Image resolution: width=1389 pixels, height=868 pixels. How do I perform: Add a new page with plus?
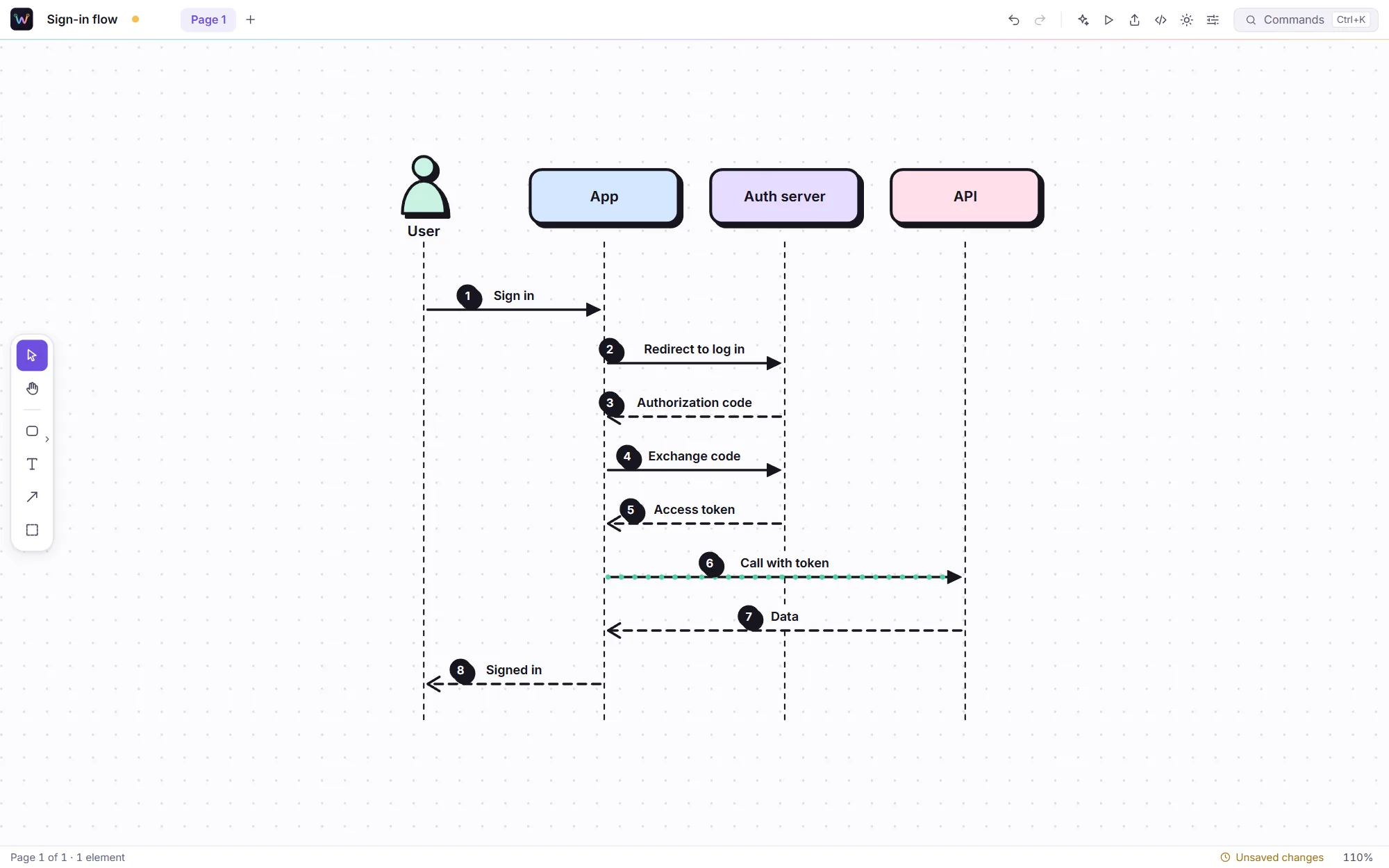click(251, 20)
